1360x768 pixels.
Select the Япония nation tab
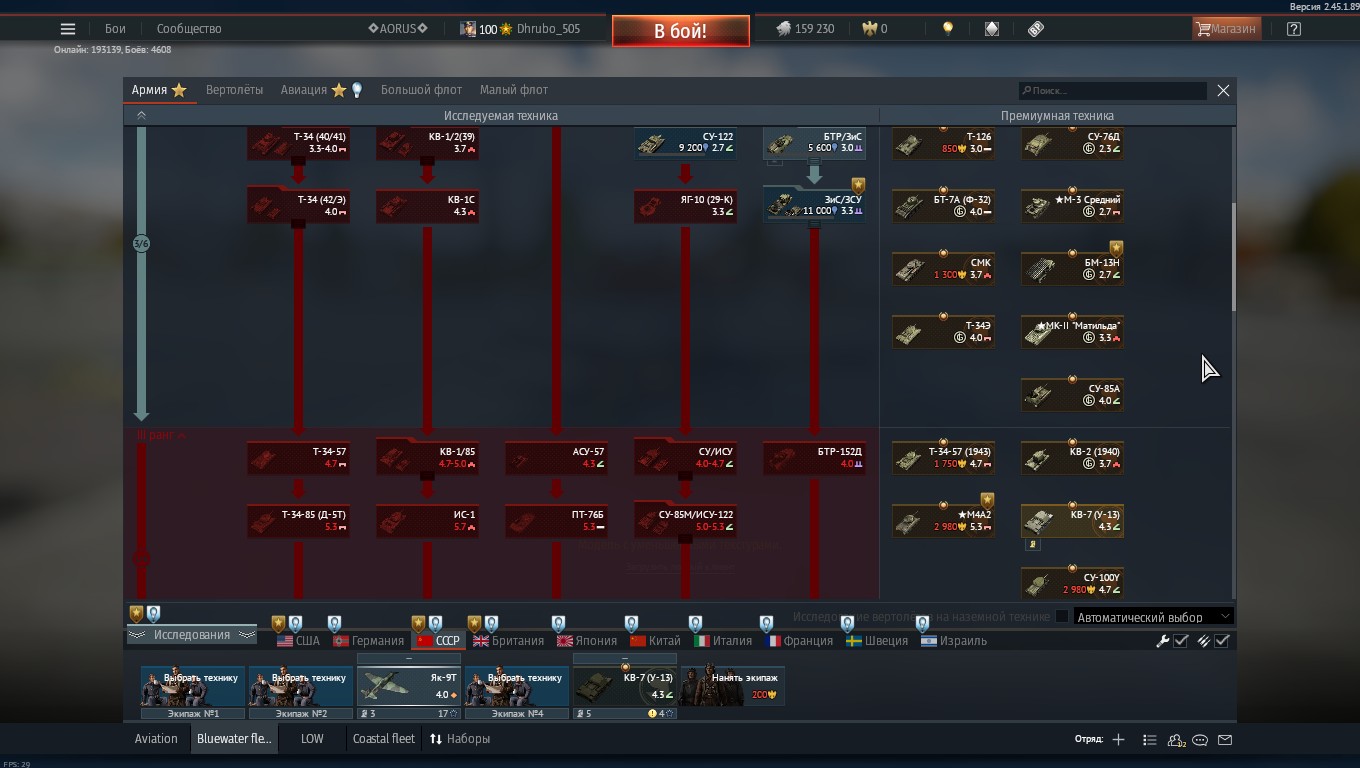[588, 641]
